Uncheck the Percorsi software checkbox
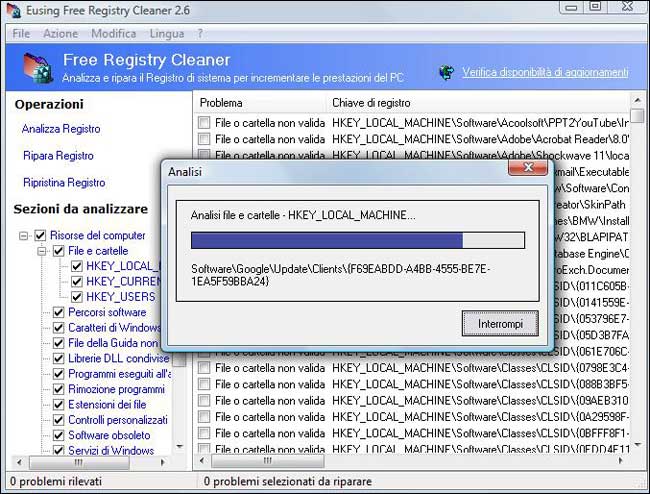650x494 pixels. click(58, 313)
